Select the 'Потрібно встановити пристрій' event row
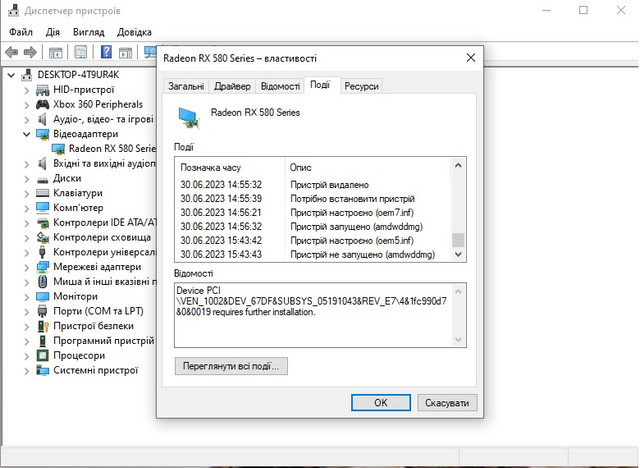The height and width of the screenshot is (468, 640). [x=315, y=199]
